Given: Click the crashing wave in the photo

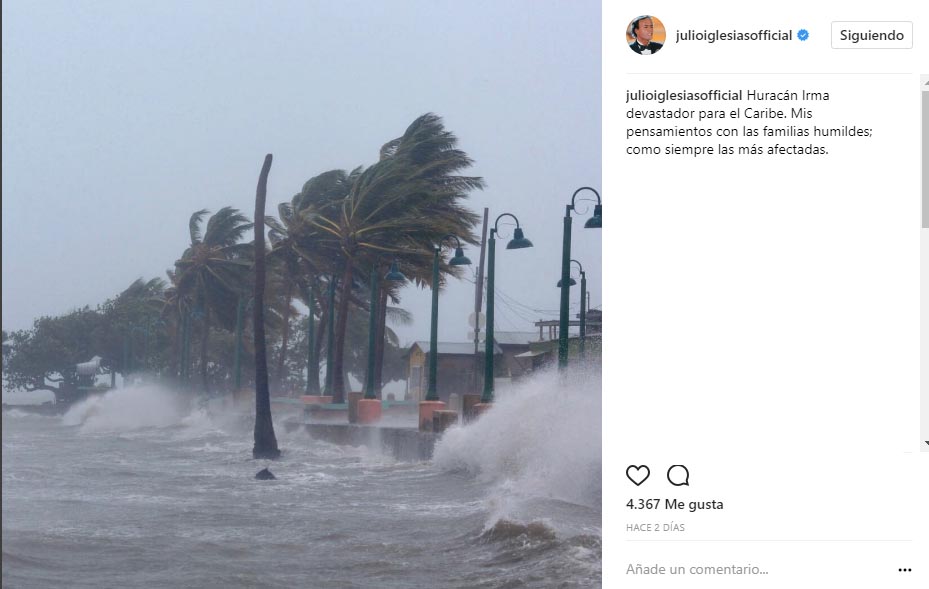Looking at the screenshot, I should [521, 438].
